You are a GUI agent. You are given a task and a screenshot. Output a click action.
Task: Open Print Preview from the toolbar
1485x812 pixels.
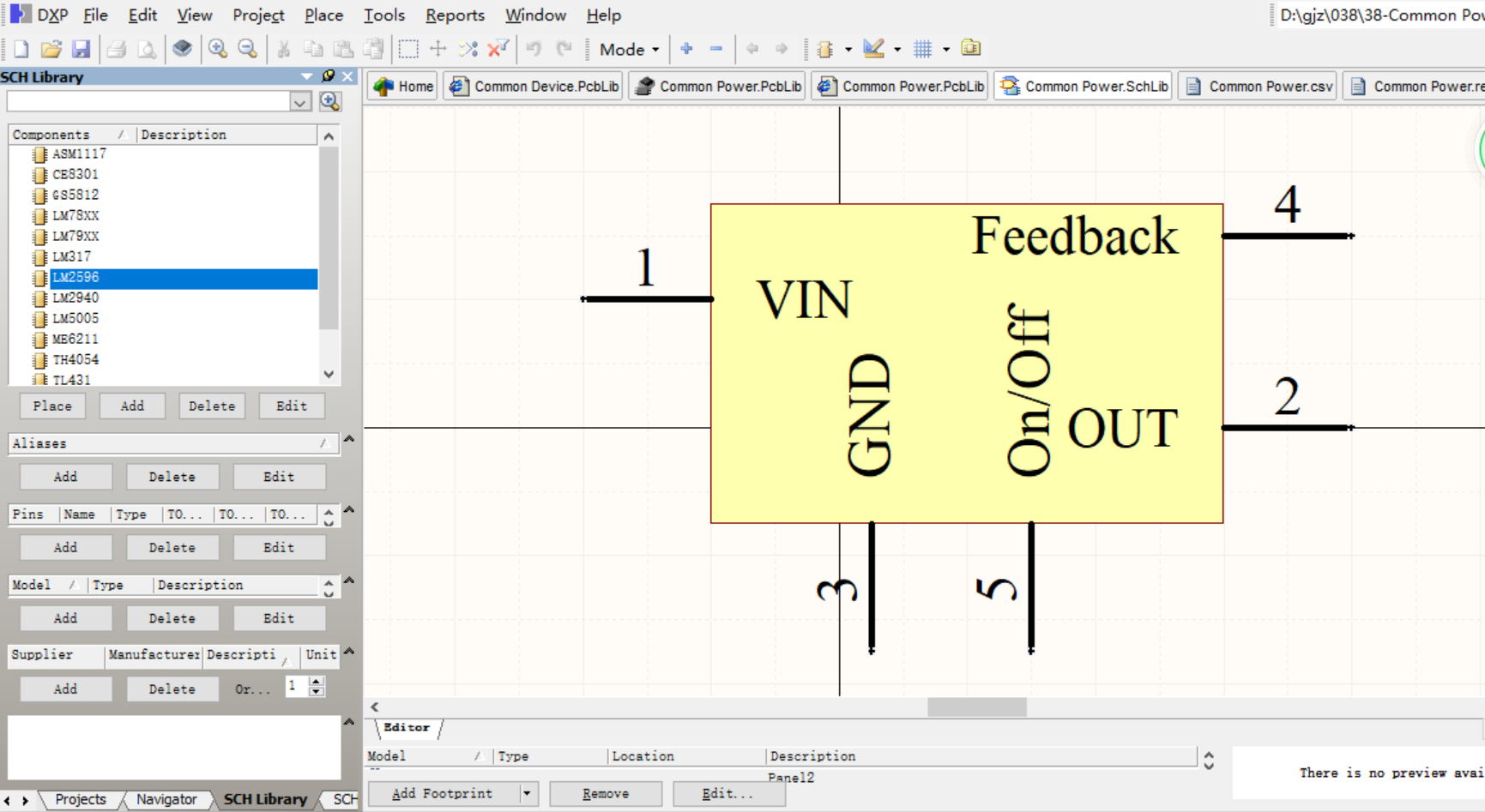147,49
